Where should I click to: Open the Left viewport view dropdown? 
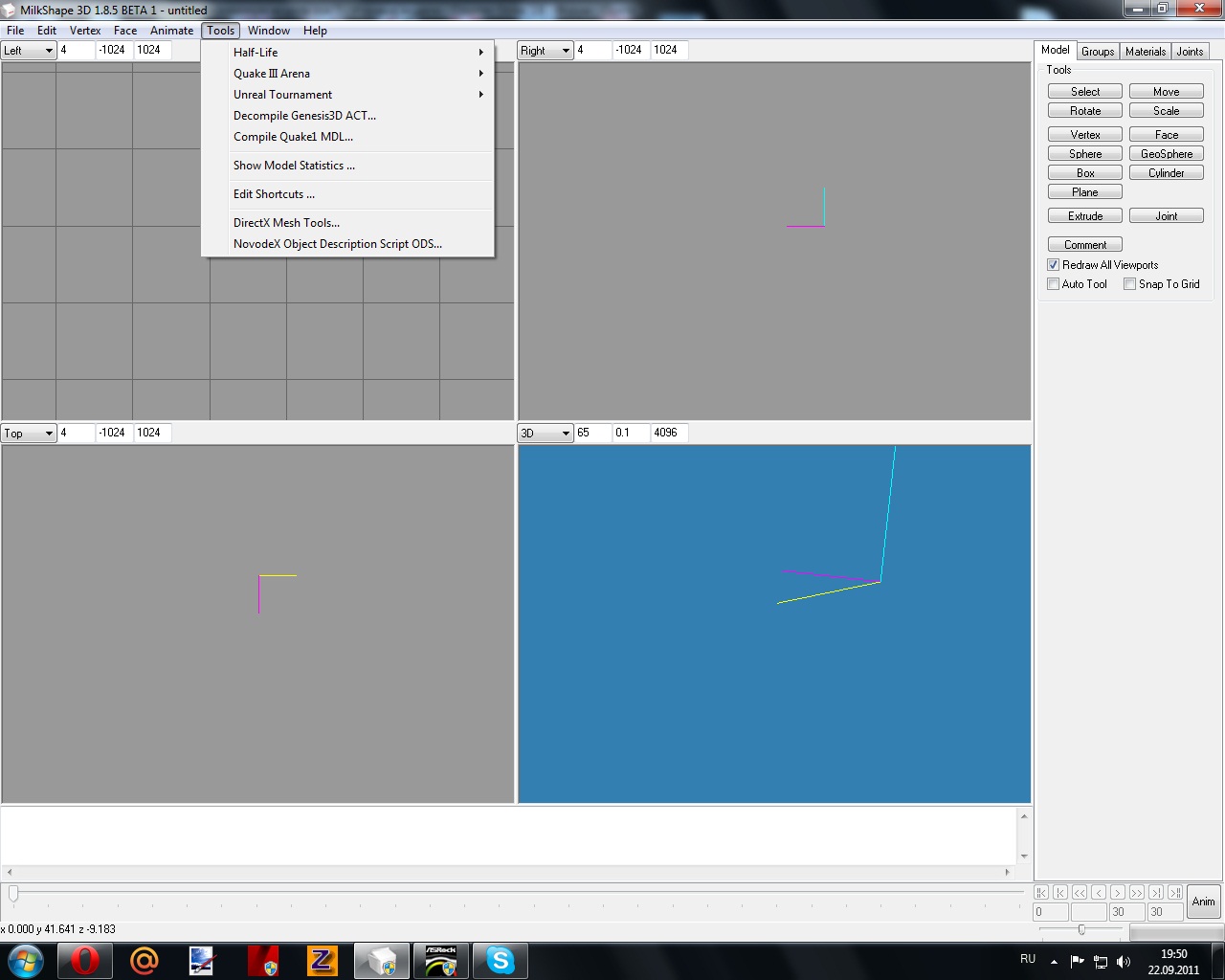click(29, 51)
